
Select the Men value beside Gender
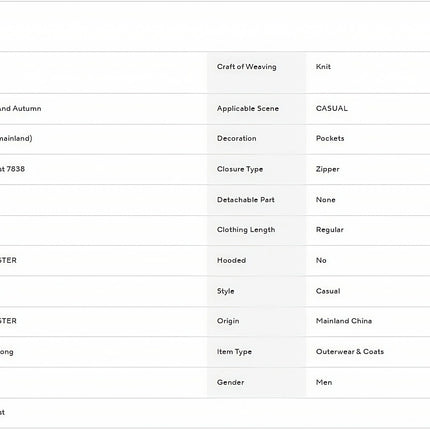click(x=324, y=382)
